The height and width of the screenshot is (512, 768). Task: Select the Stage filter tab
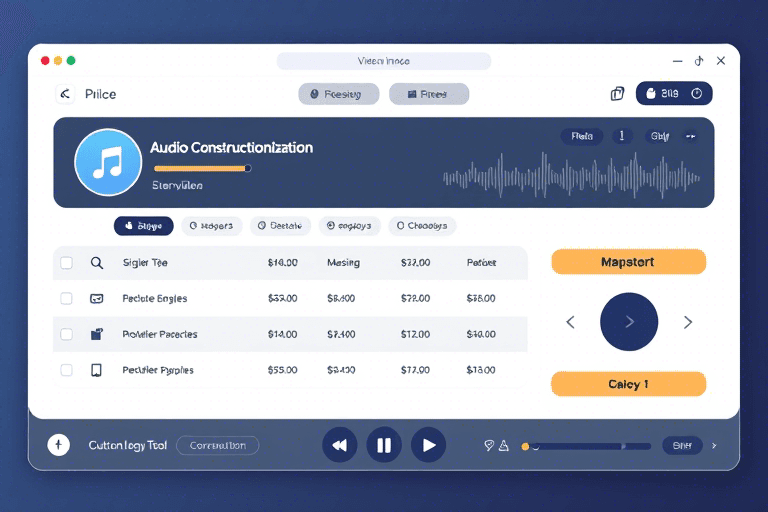[144, 226]
